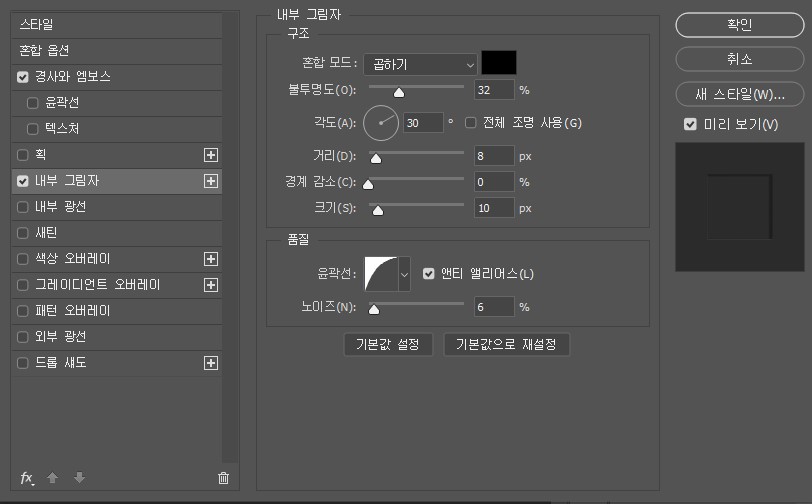Click 노이즈 slider handle
The width and height of the screenshot is (812, 504).
[374, 310]
